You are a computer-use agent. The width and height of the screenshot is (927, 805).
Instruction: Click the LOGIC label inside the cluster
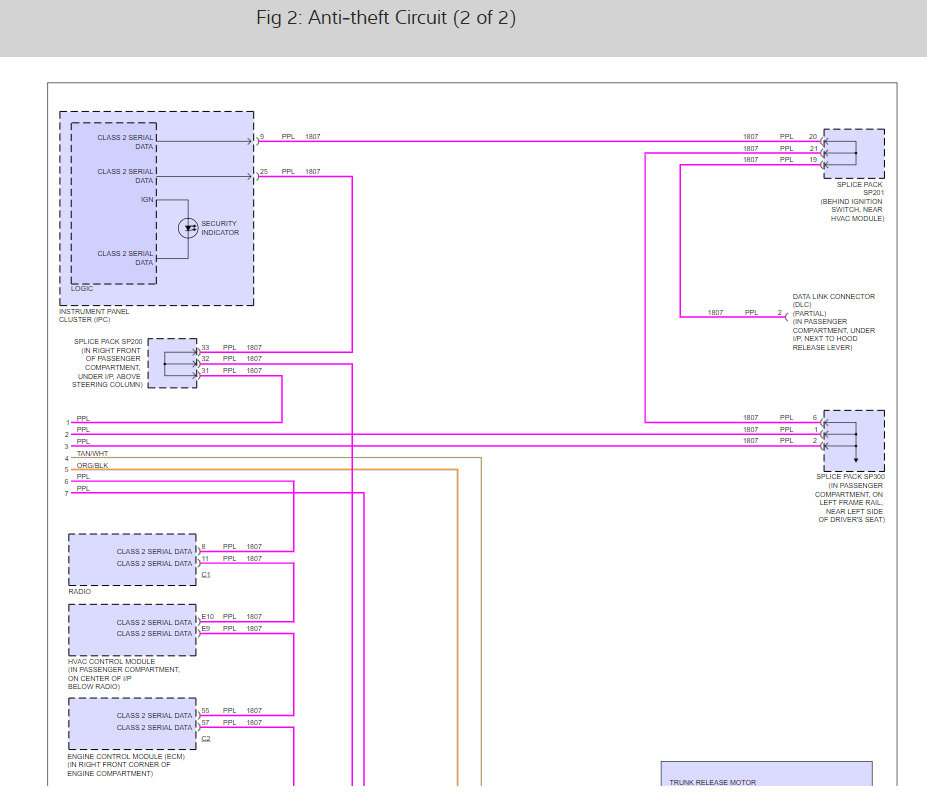[82, 289]
